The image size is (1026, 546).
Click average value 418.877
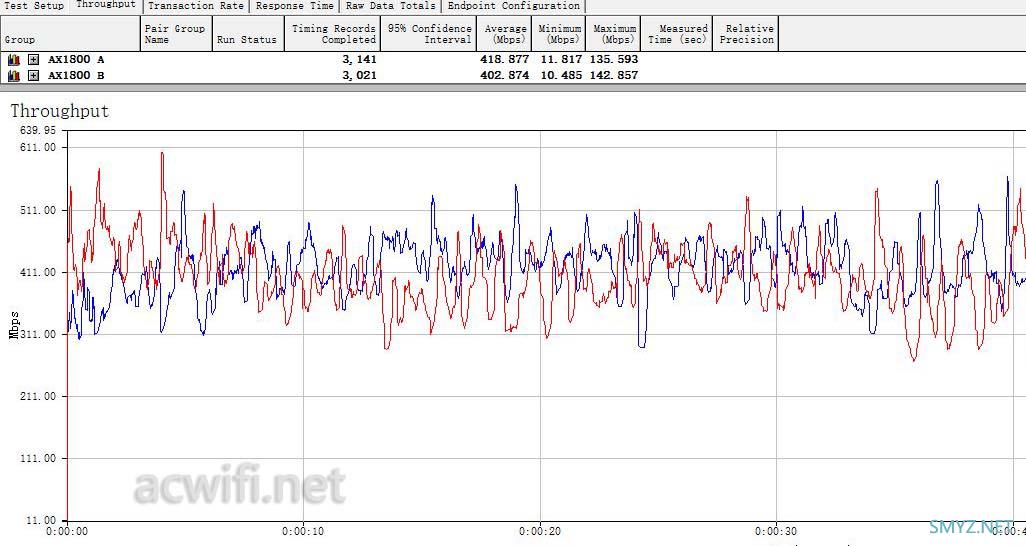(504, 60)
